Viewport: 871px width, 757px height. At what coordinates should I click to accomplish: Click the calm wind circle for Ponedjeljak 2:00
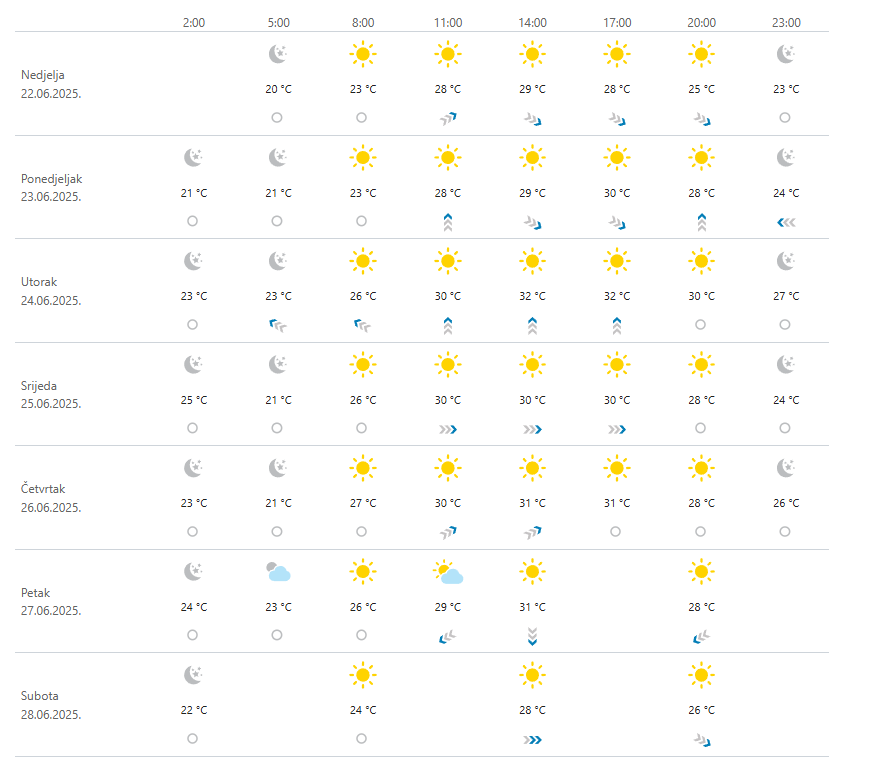click(192, 221)
